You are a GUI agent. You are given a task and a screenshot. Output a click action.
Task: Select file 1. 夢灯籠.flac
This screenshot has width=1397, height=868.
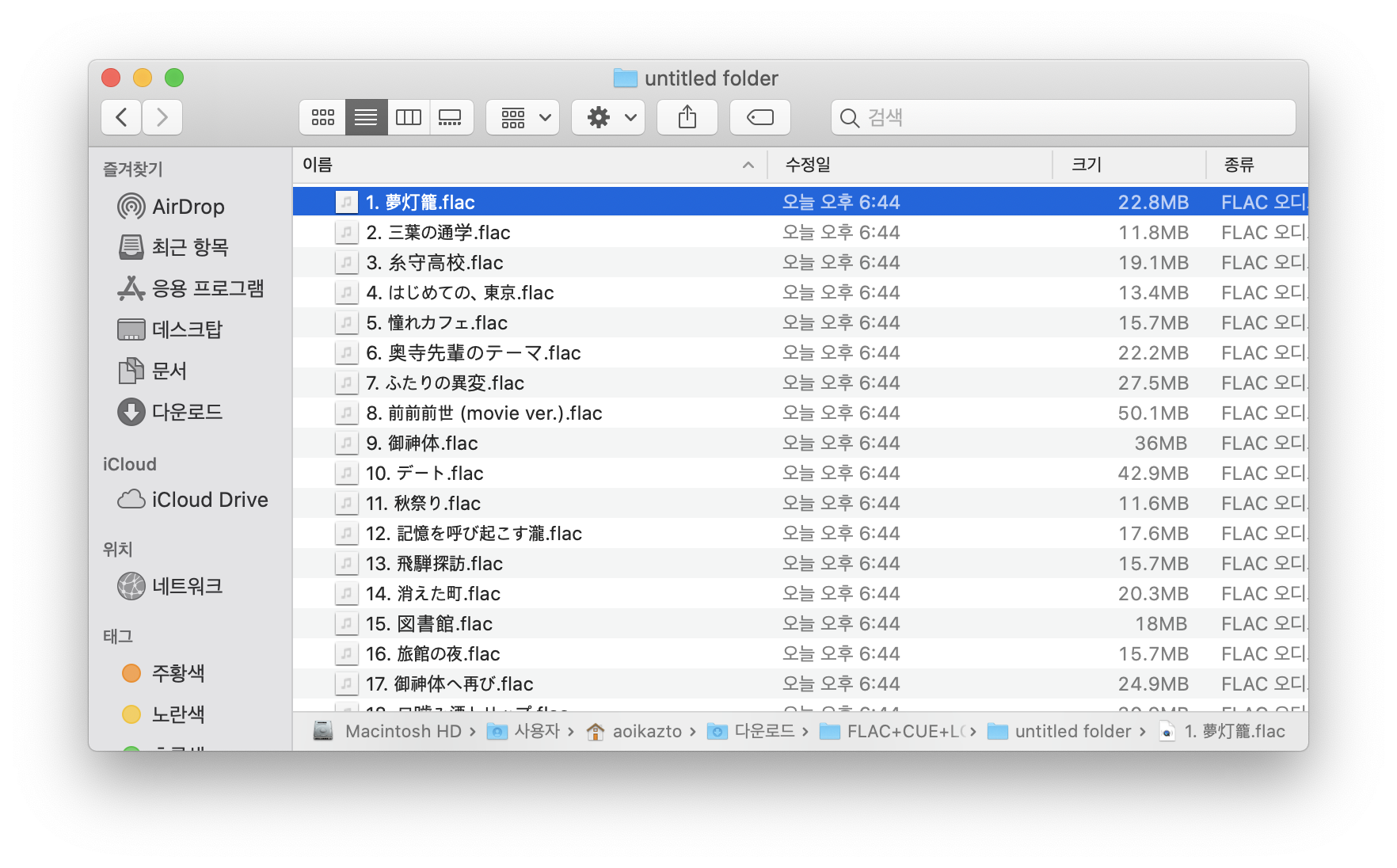coord(801,202)
